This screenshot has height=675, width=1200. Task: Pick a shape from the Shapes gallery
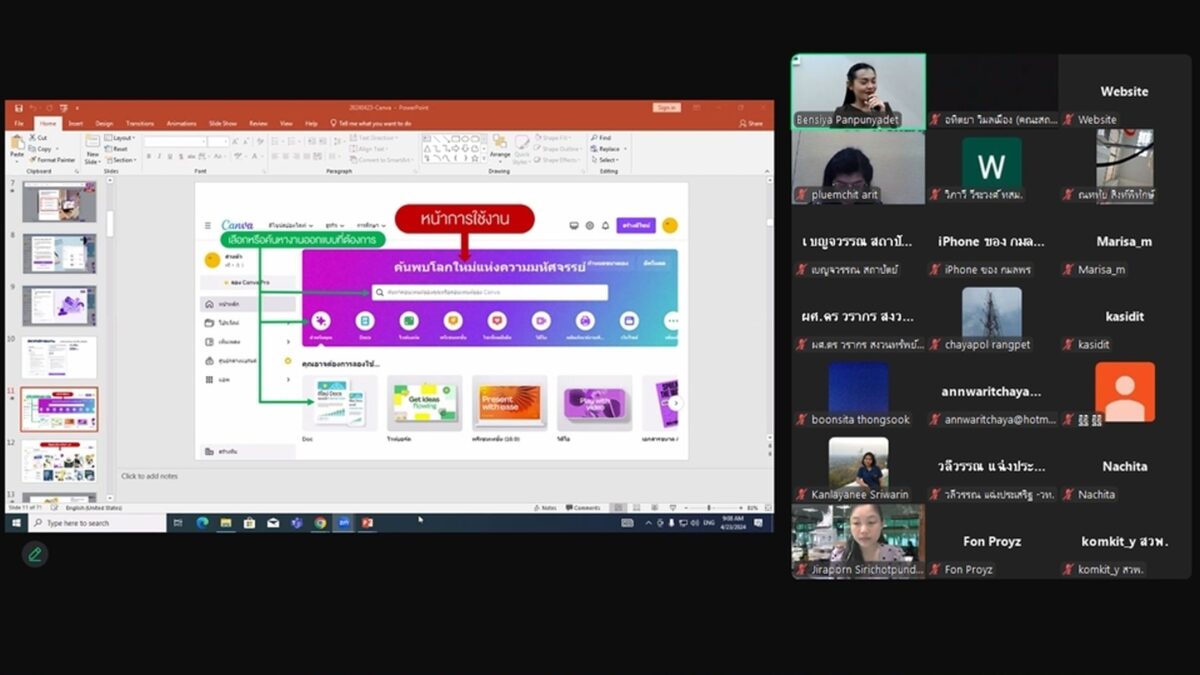click(x=454, y=148)
